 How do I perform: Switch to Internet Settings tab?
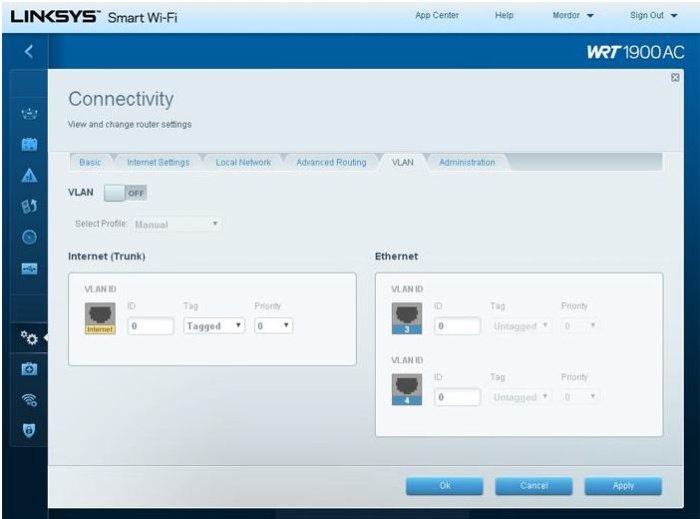pos(158,162)
